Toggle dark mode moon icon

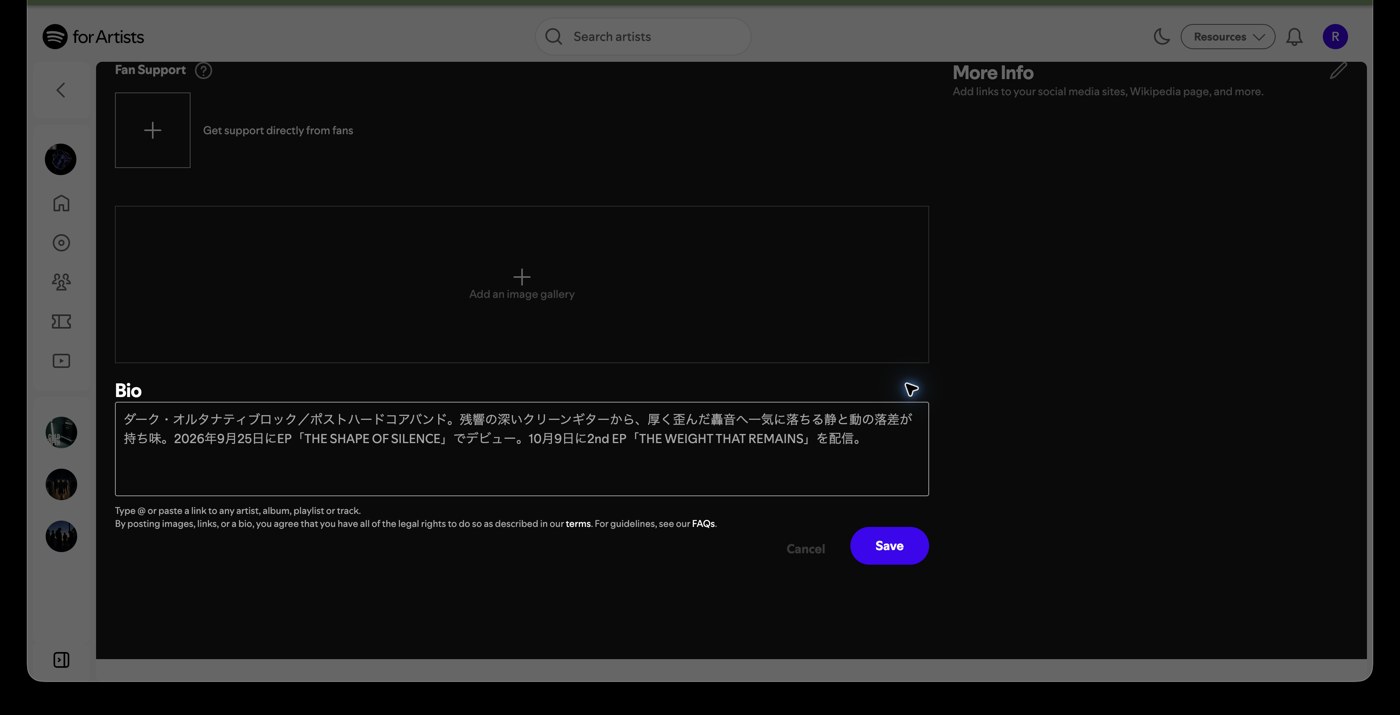pos(1161,37)
